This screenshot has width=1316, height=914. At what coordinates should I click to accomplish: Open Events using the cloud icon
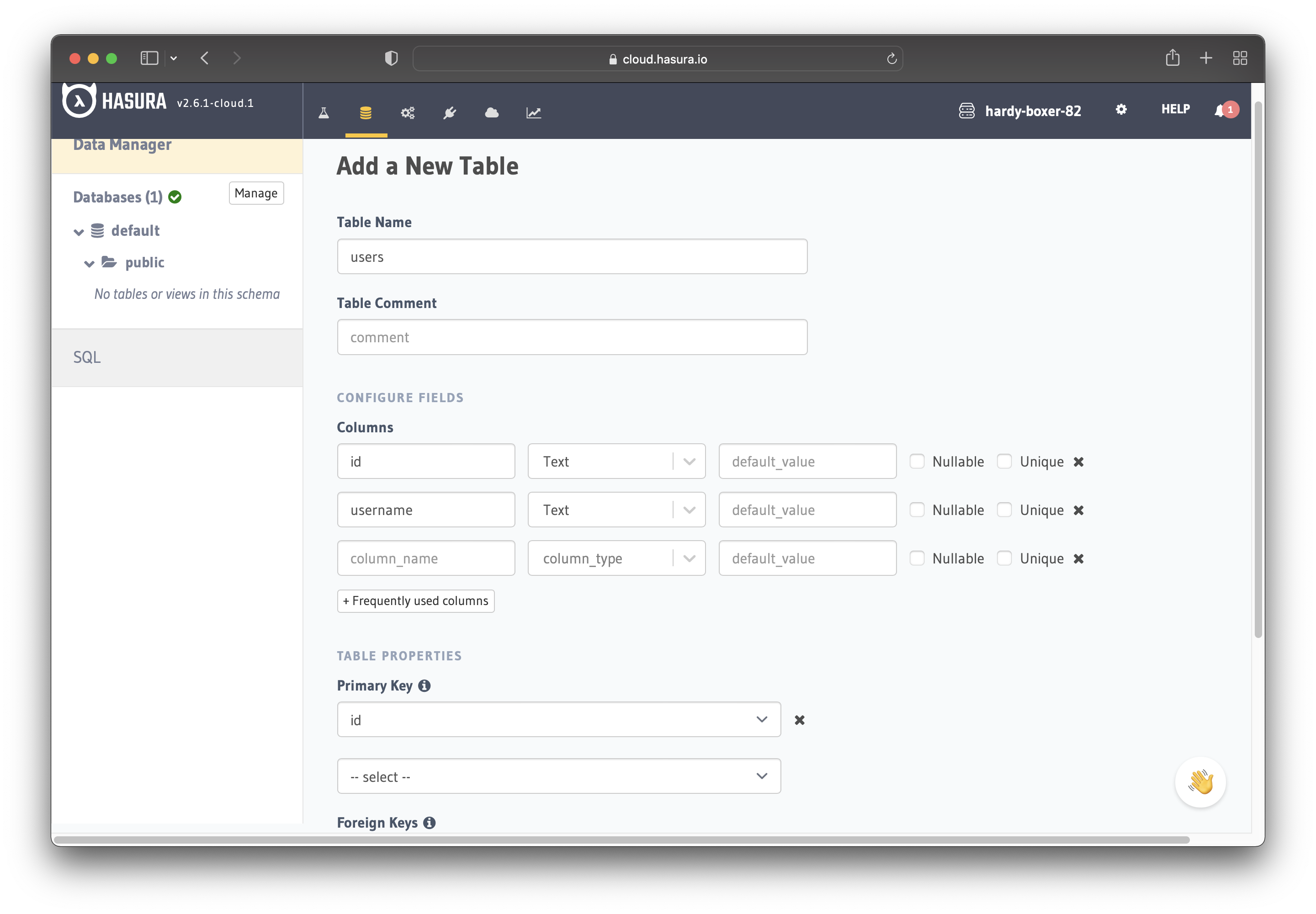coord(492,113)
